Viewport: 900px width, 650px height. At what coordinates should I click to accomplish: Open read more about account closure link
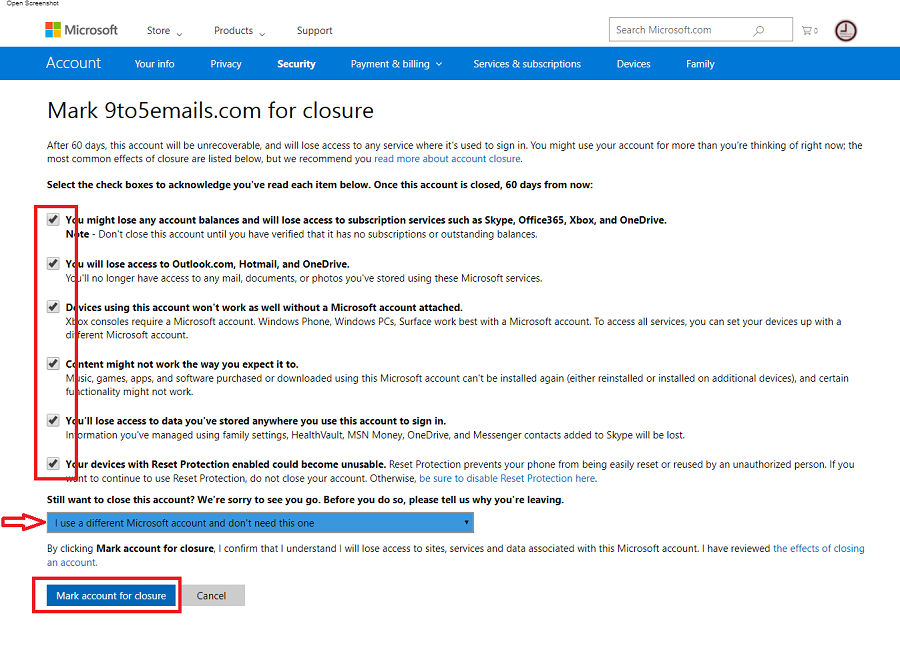click(447, 158)
